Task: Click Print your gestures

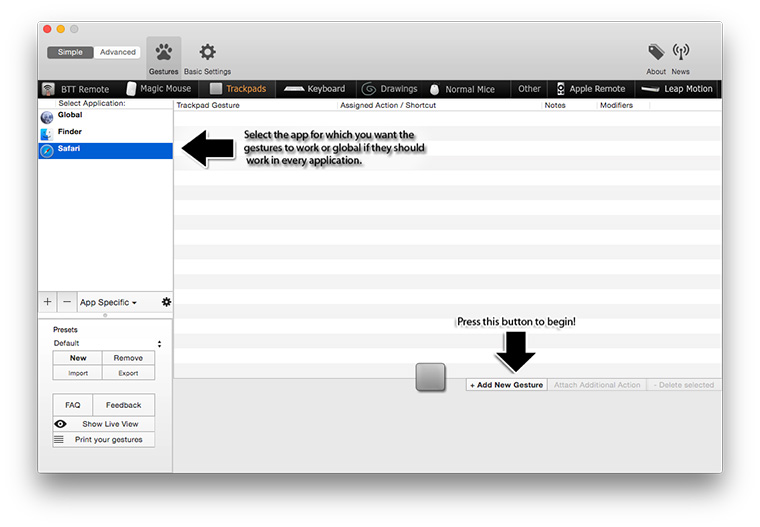Action: pyautogui.click(x=104, y=439)
